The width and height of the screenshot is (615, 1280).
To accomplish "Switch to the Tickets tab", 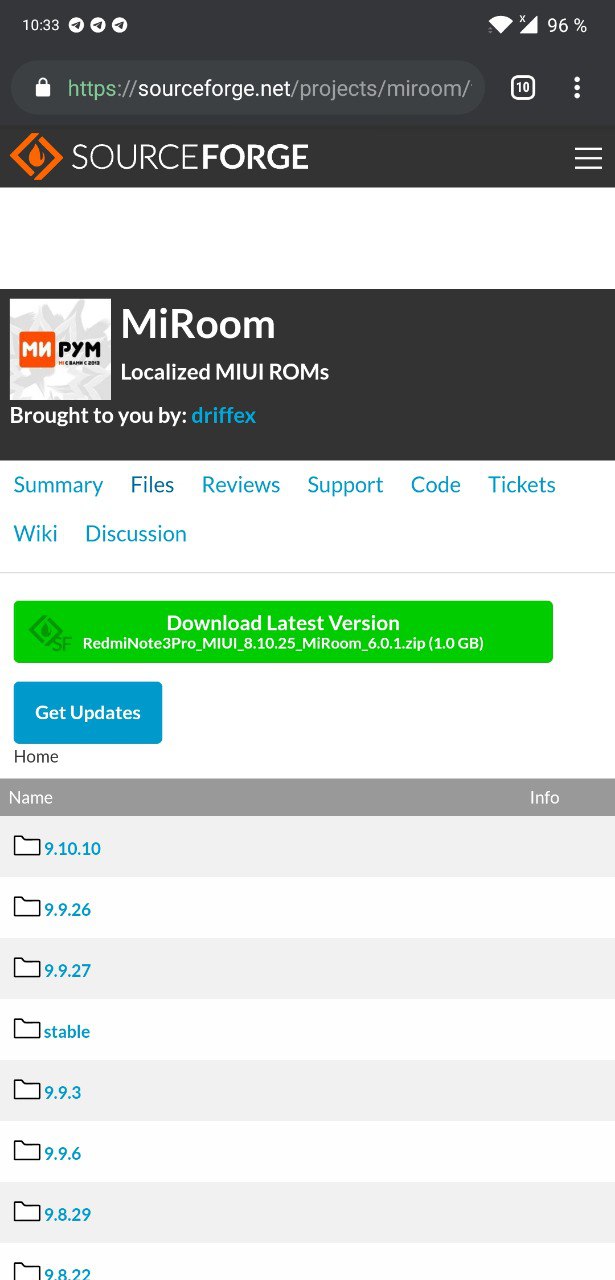I will click(x=522, y=485).
